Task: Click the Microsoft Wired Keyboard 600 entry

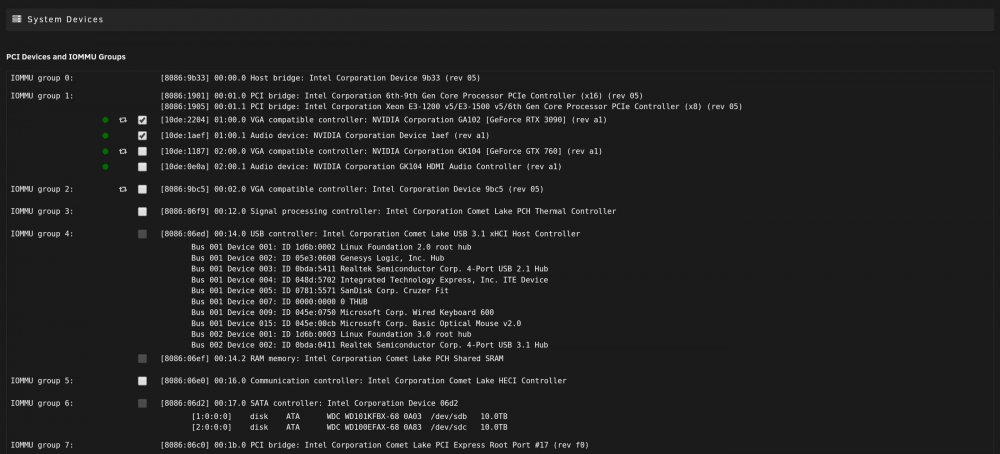Action: click(342, 312)
